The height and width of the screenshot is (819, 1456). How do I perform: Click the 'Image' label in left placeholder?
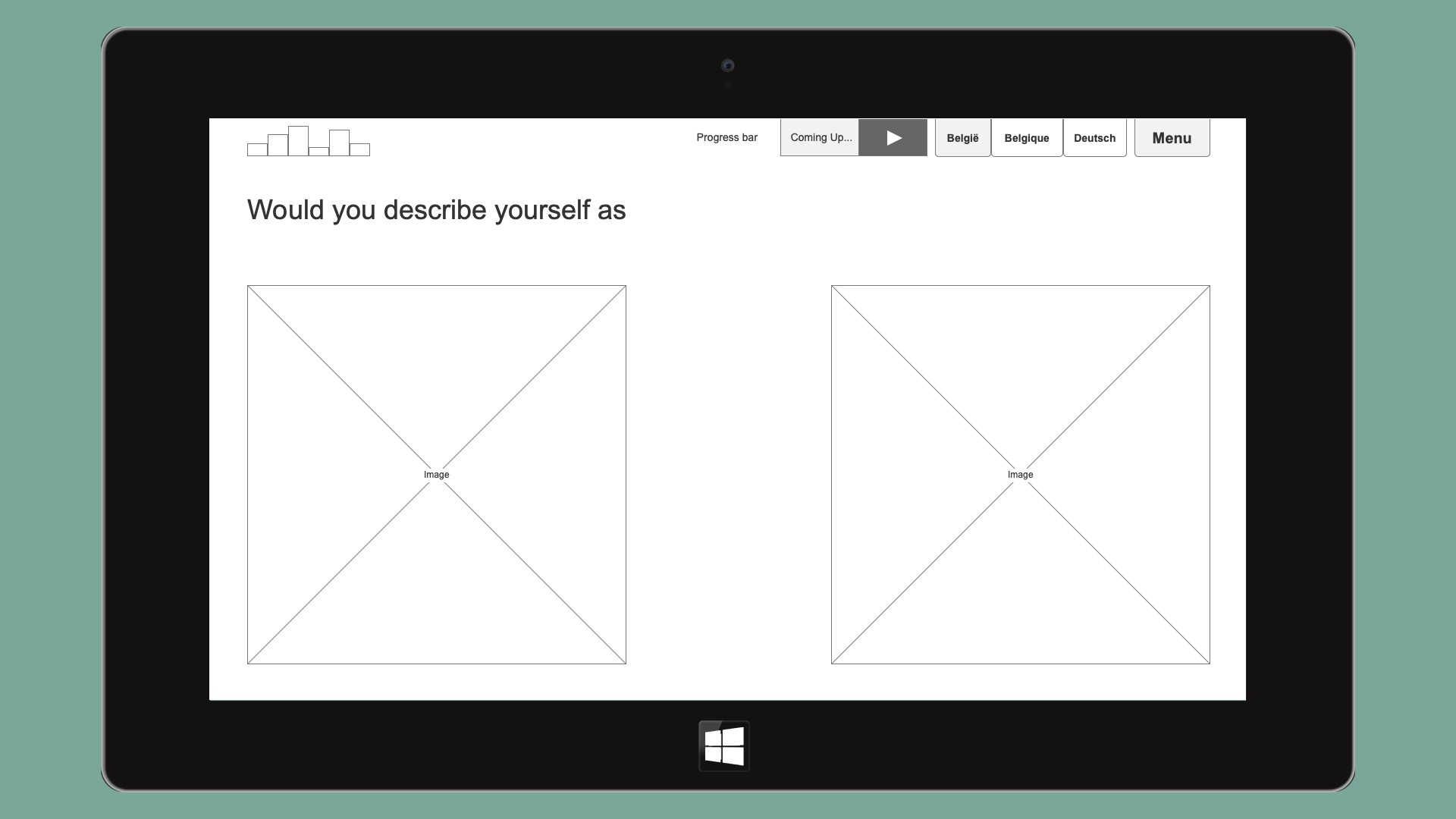436,475
